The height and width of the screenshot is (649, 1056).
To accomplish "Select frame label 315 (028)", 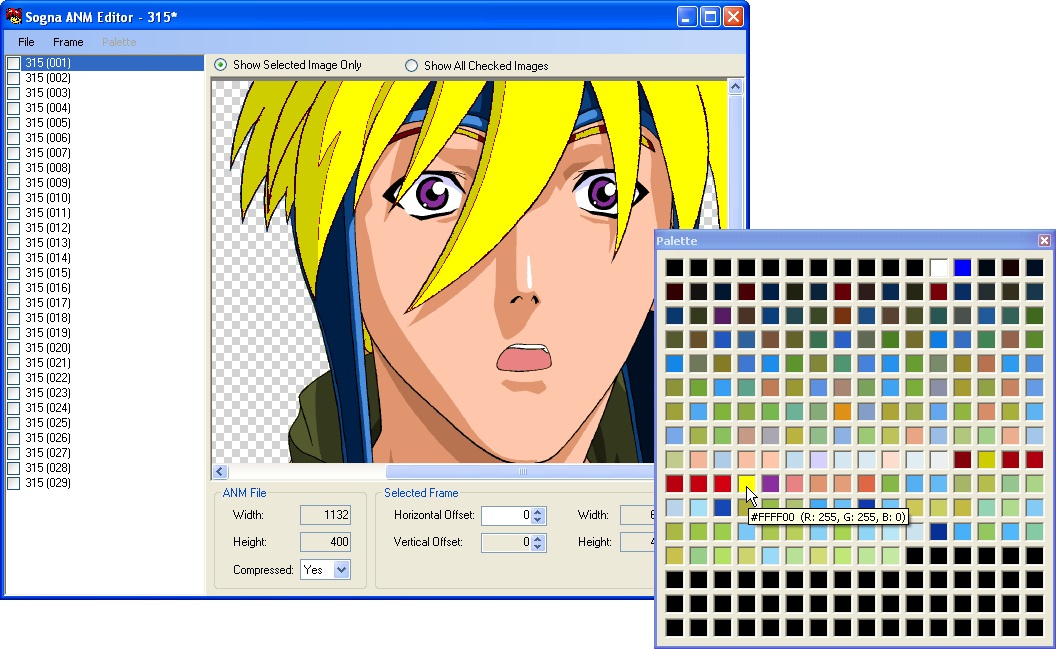I will [x=48, y=467].
